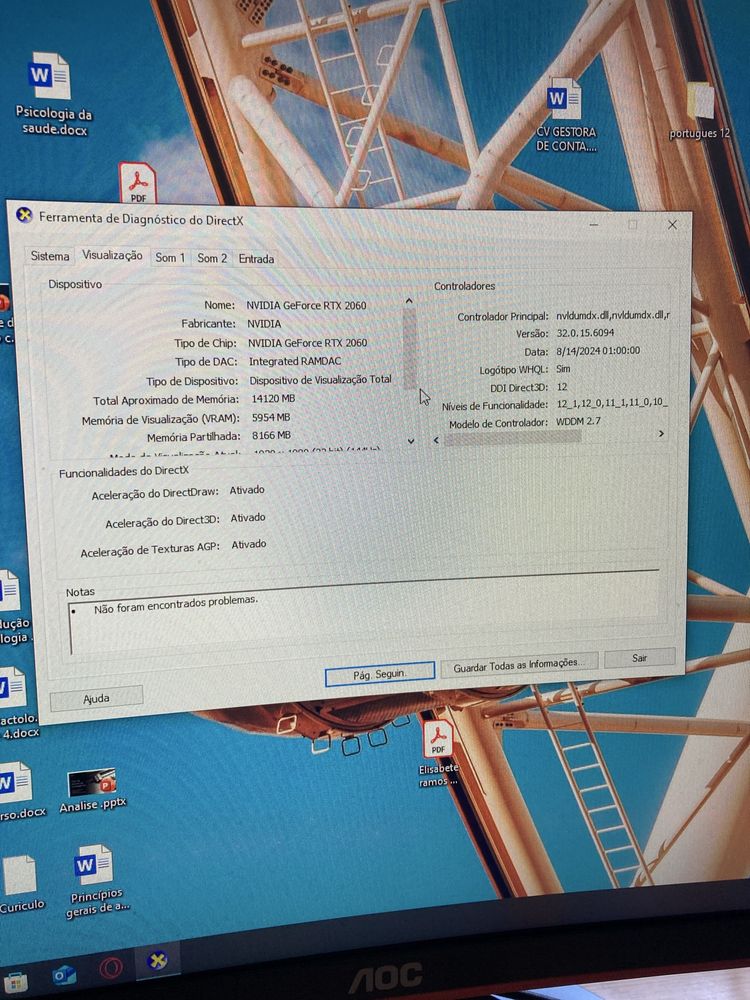Click Ativado next to Aceleração do Direct3D
This screenshot has height=1000, width=750.
click(x=248, y=518)
